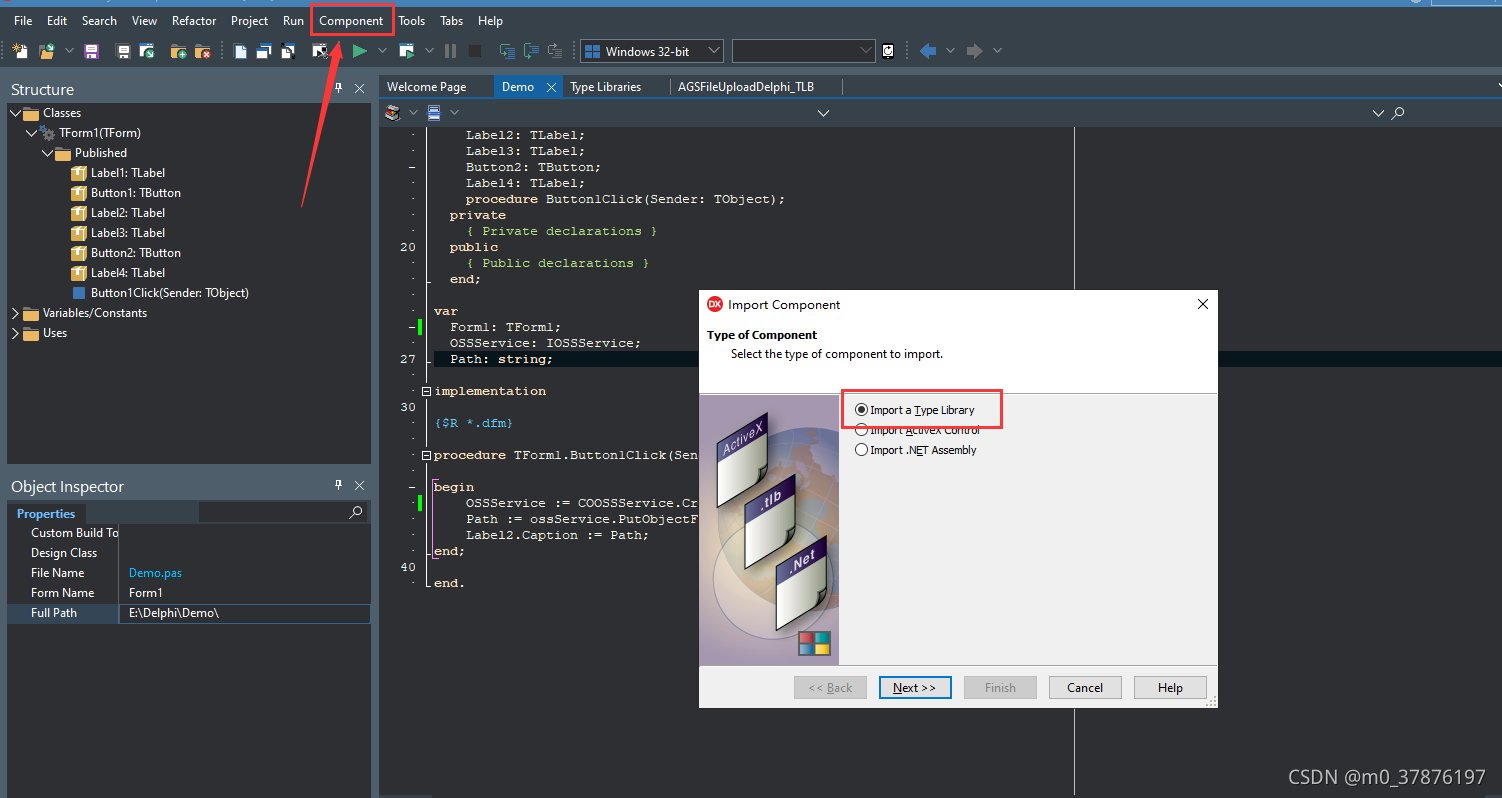
Task: Expand the Variables/Constants node
Action: (15, 313)
